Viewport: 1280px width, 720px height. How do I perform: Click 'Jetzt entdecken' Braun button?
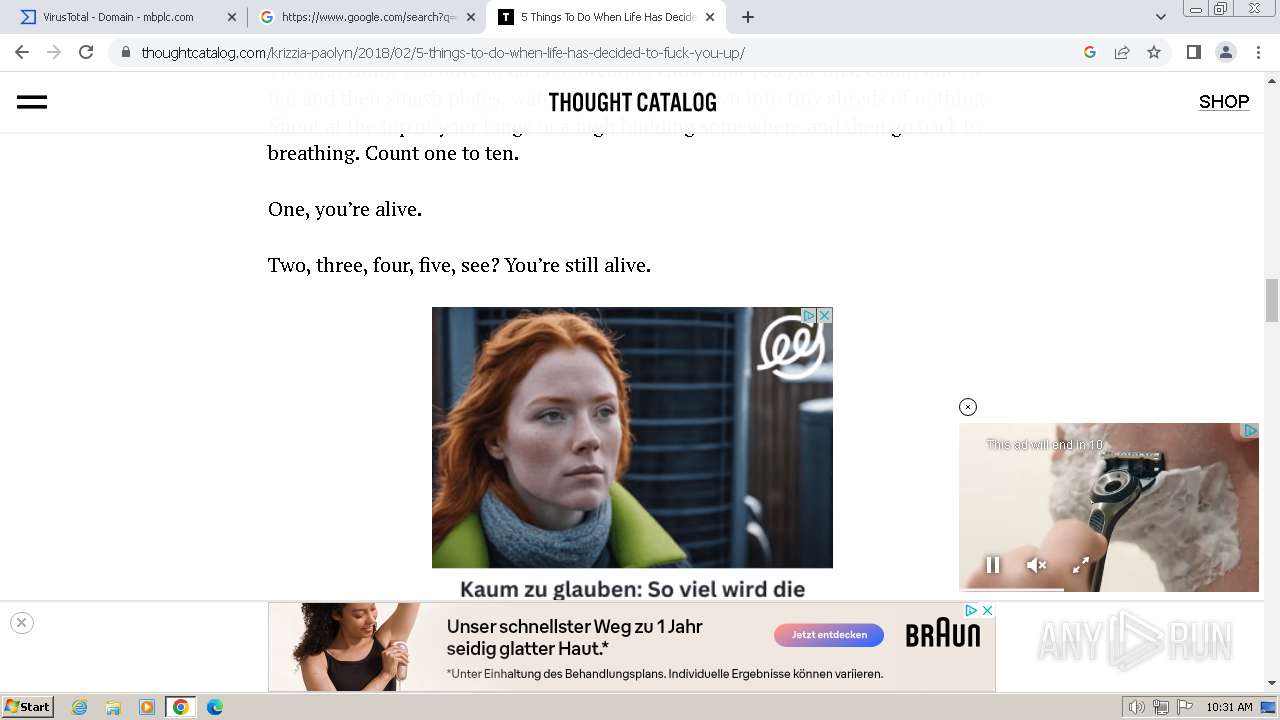click(x=829, y=635)
